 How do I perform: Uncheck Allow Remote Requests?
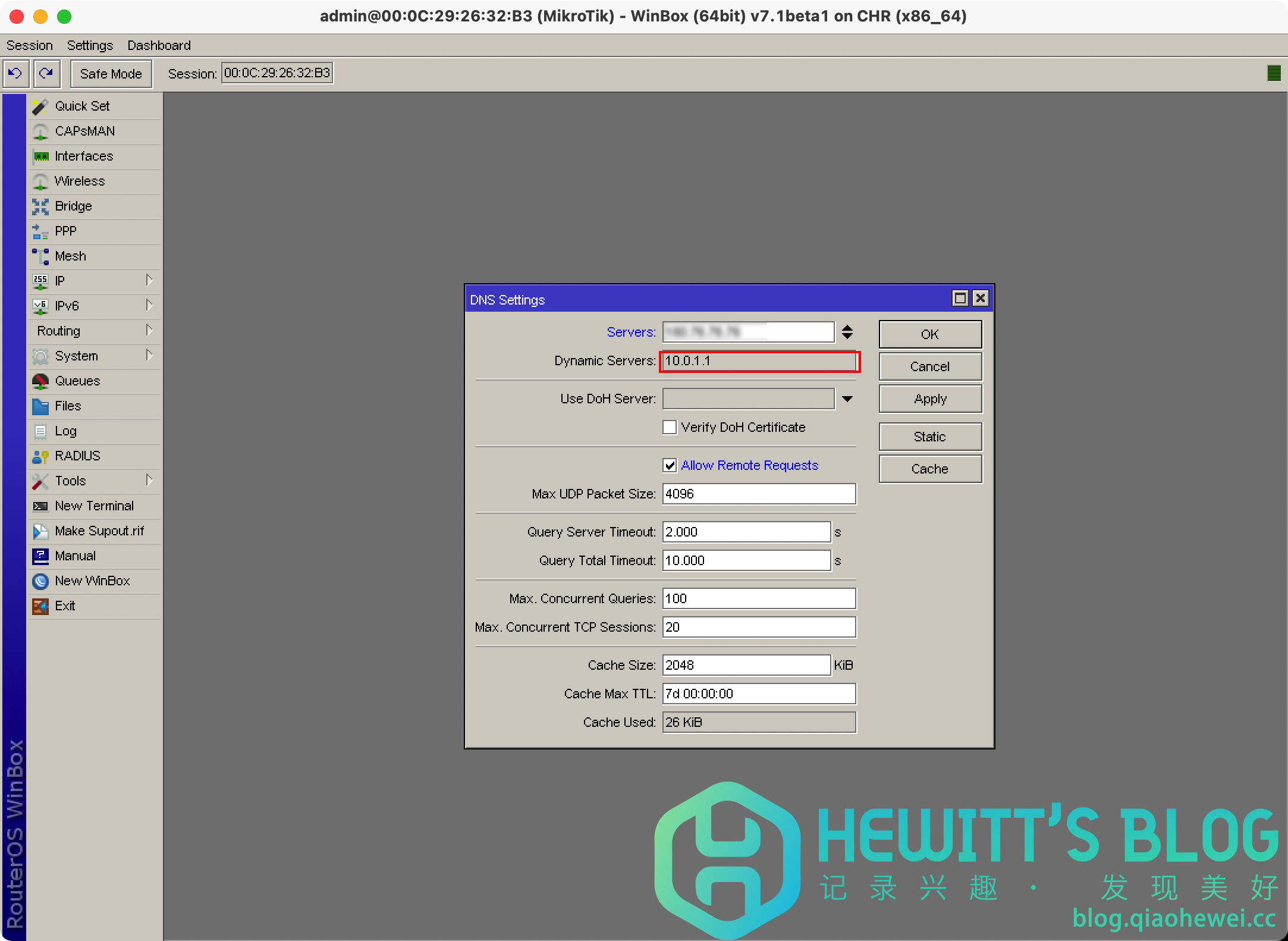[670, 465]
